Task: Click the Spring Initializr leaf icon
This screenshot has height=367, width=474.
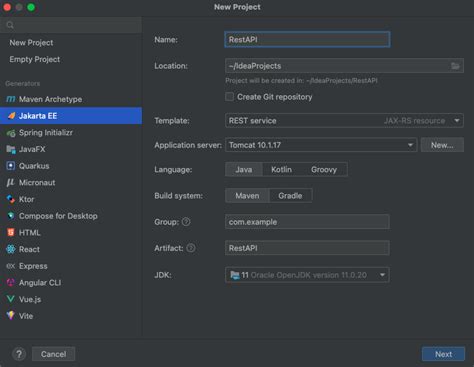Action: pyautogui.click(x=11, y=133)
